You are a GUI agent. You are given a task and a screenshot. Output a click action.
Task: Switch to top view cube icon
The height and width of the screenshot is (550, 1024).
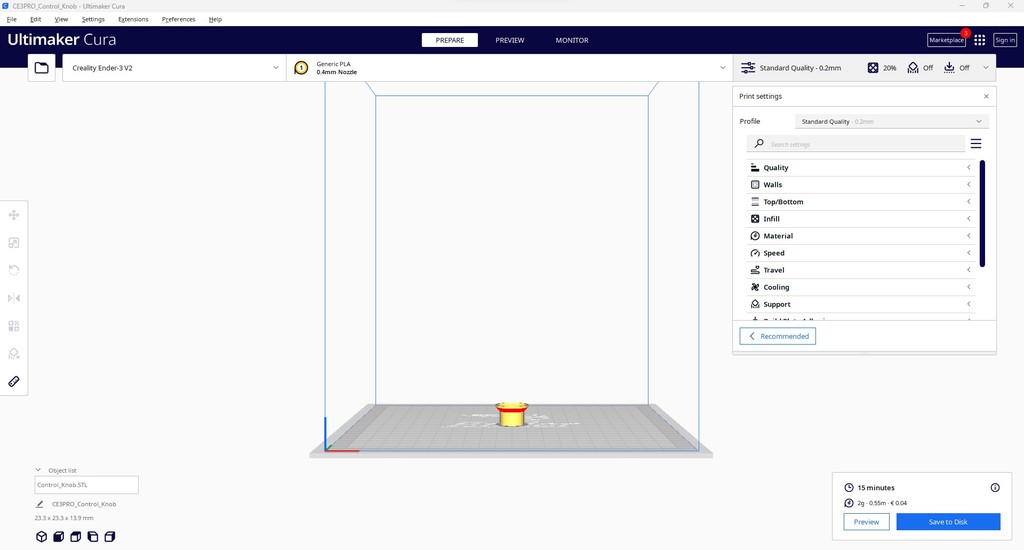76,537
